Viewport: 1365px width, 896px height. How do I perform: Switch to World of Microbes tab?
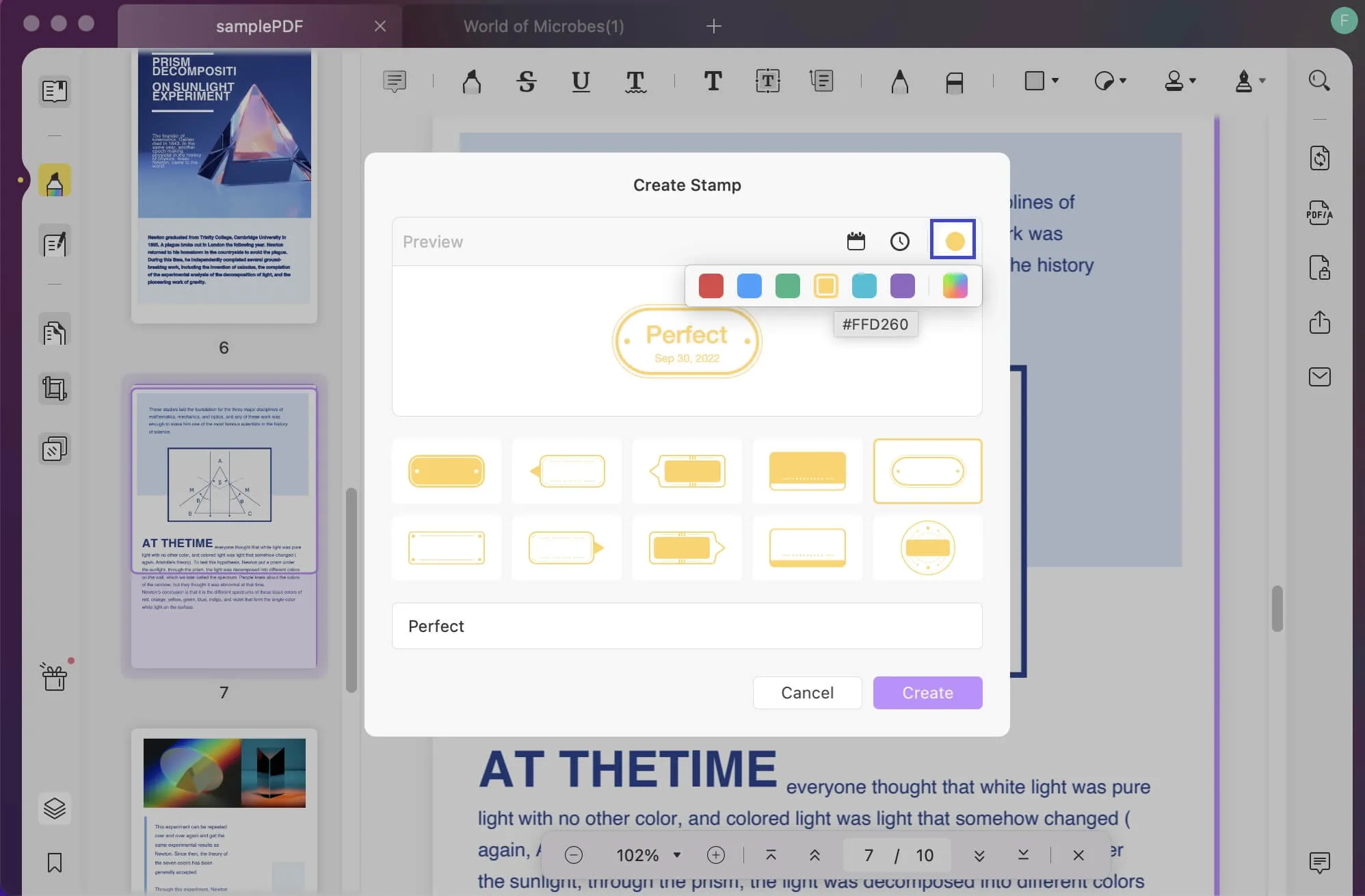tap(543, 26)
